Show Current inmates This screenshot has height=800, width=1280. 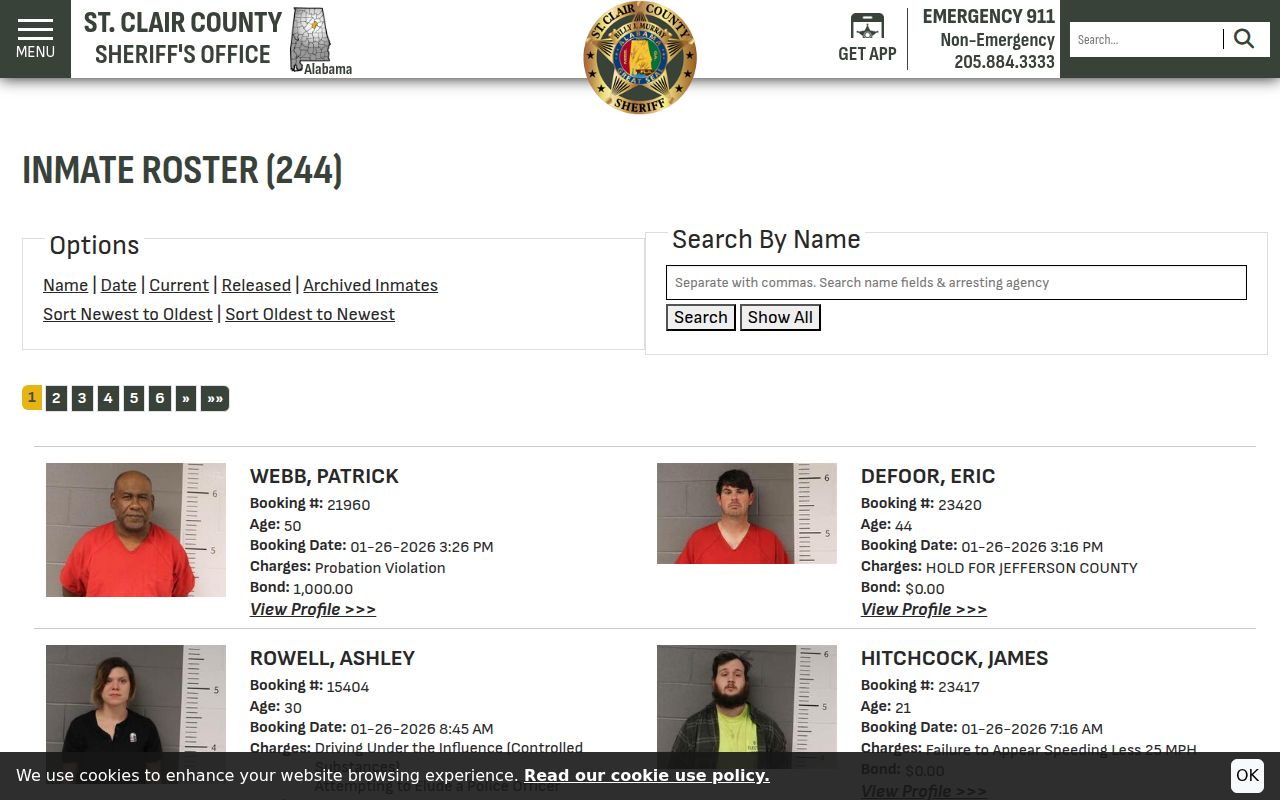click(x=179, y=285)
